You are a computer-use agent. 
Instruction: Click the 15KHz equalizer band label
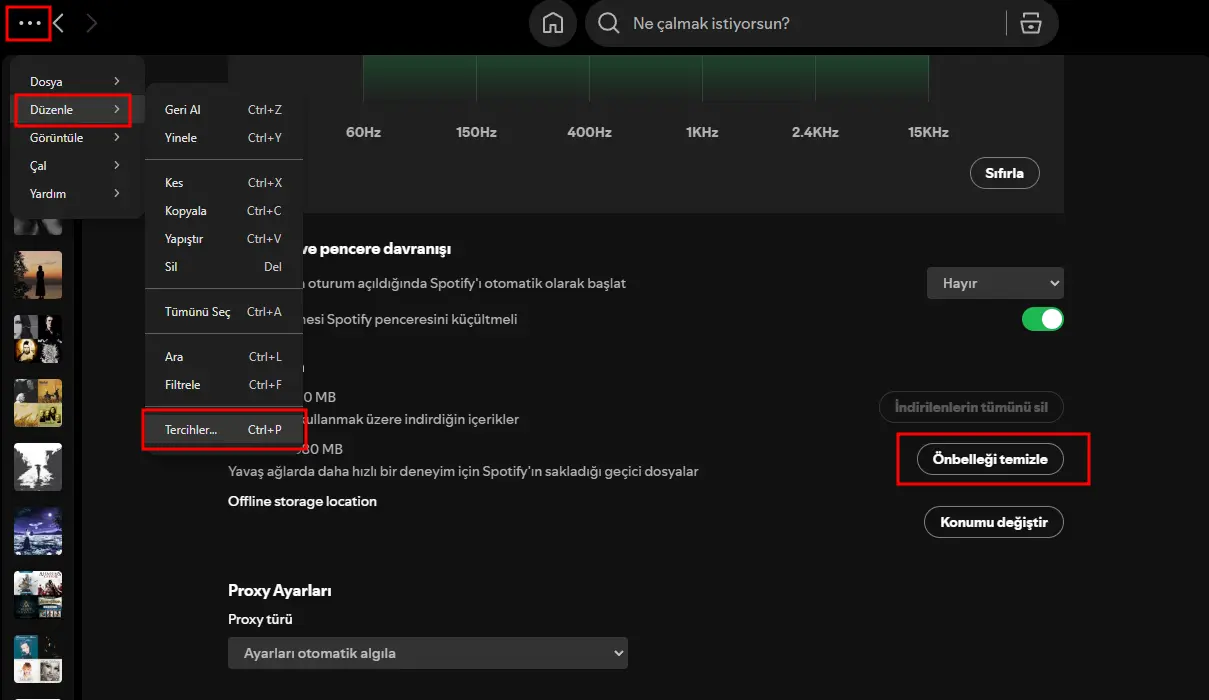pyautogui.click(x=928, y=132)
